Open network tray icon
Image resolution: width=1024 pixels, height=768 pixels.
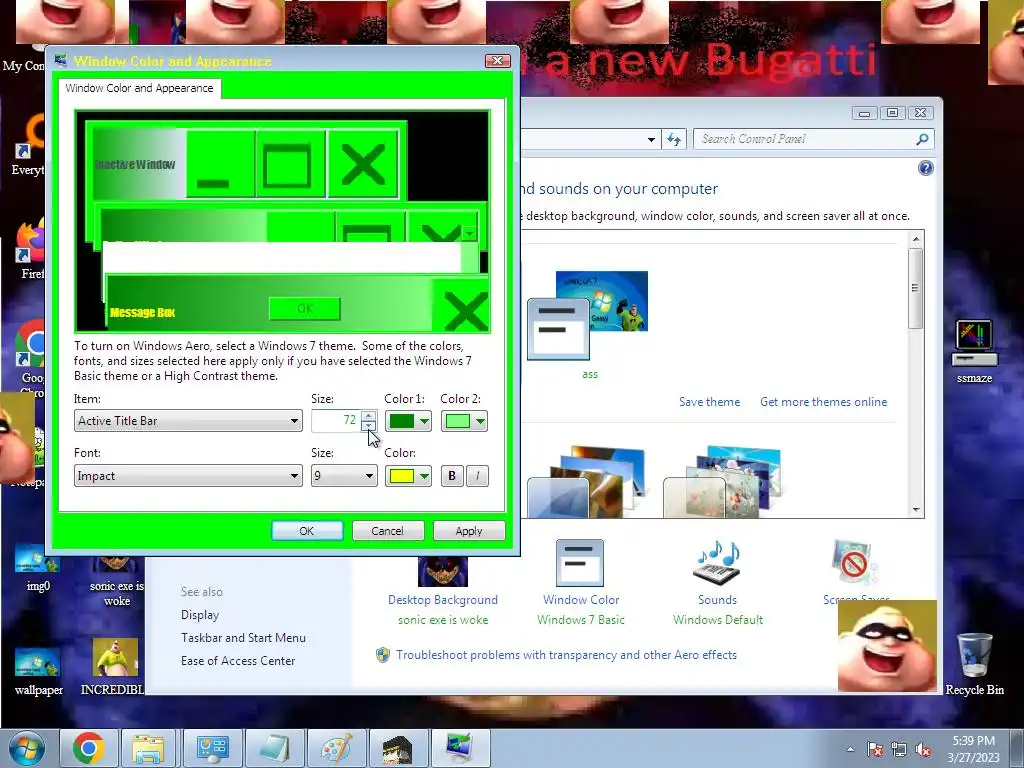tap(899, 749)
